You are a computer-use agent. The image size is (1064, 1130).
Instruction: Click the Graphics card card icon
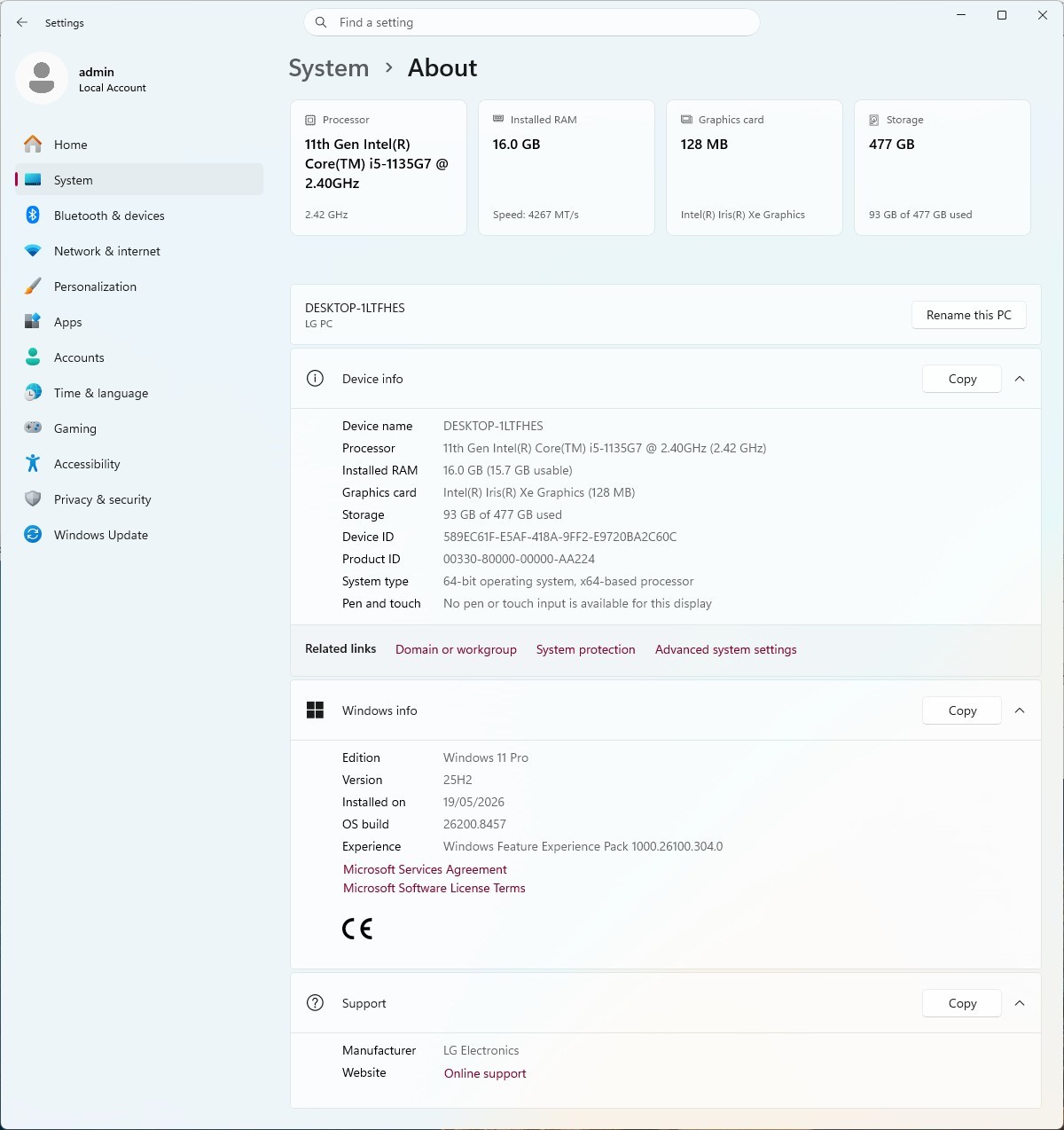pos(686,119)
